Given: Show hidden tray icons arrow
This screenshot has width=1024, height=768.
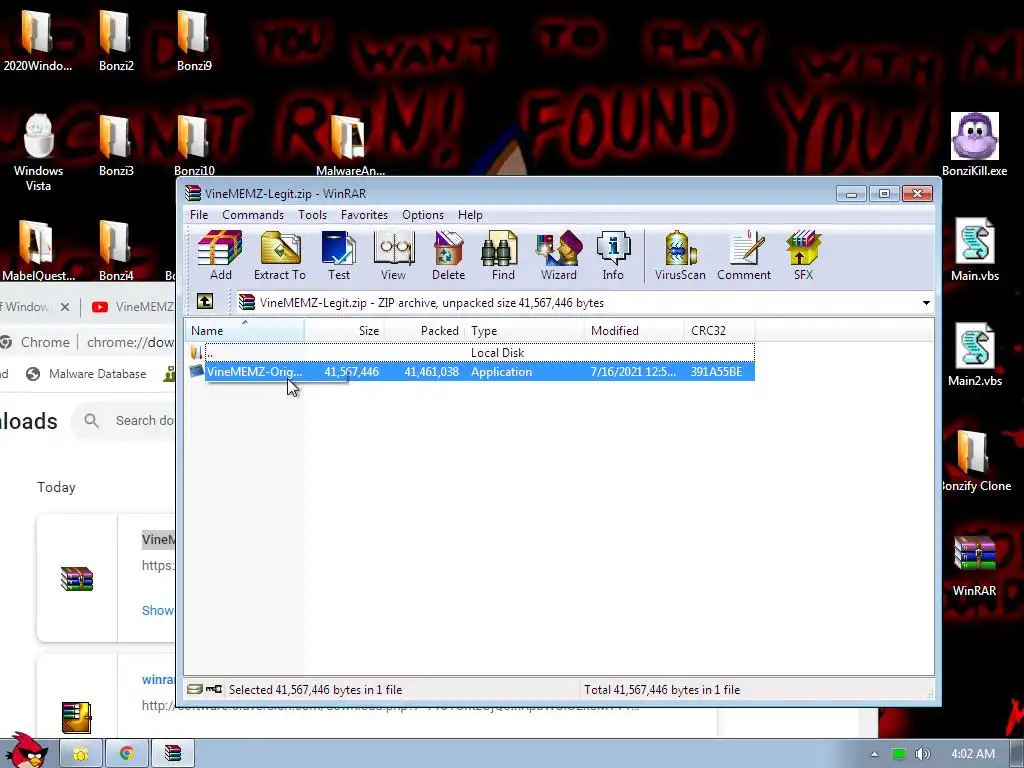Looking at the screenshot, I should click(874, 754).
